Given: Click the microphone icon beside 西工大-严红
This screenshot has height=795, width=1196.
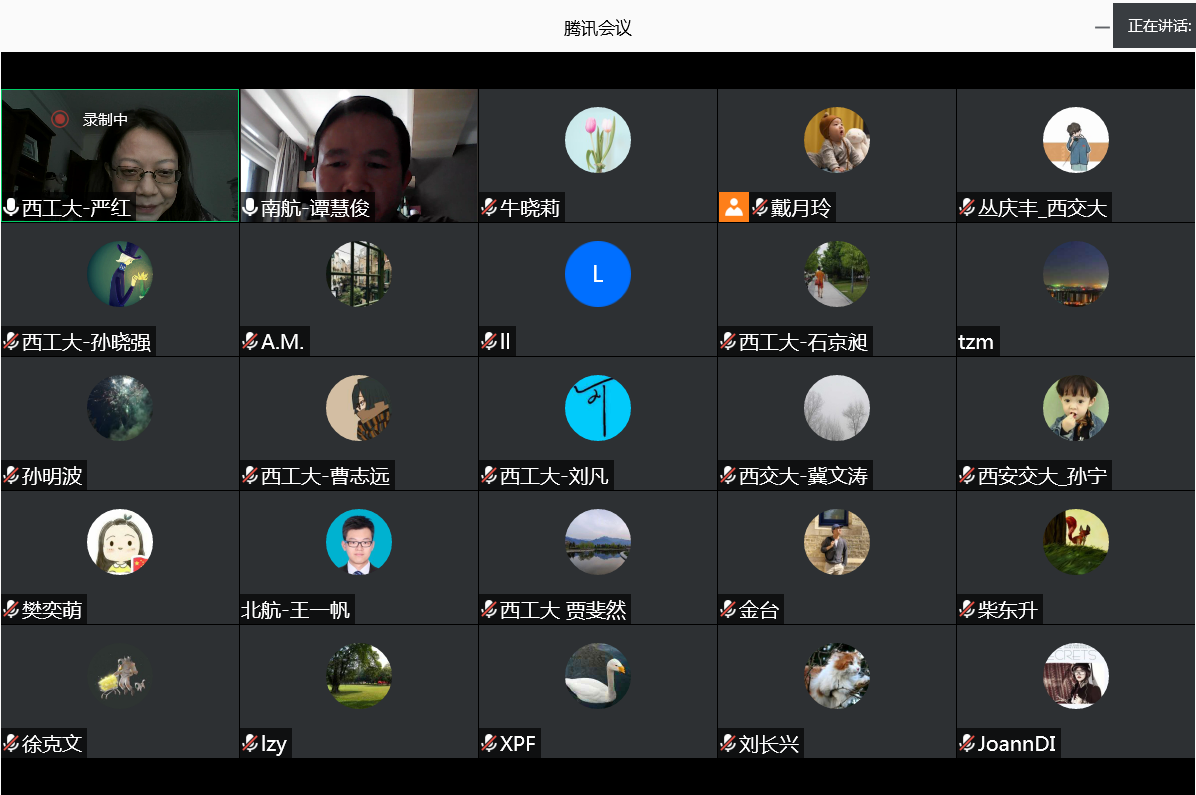Looking at the screenshot, I should (11, 207).
